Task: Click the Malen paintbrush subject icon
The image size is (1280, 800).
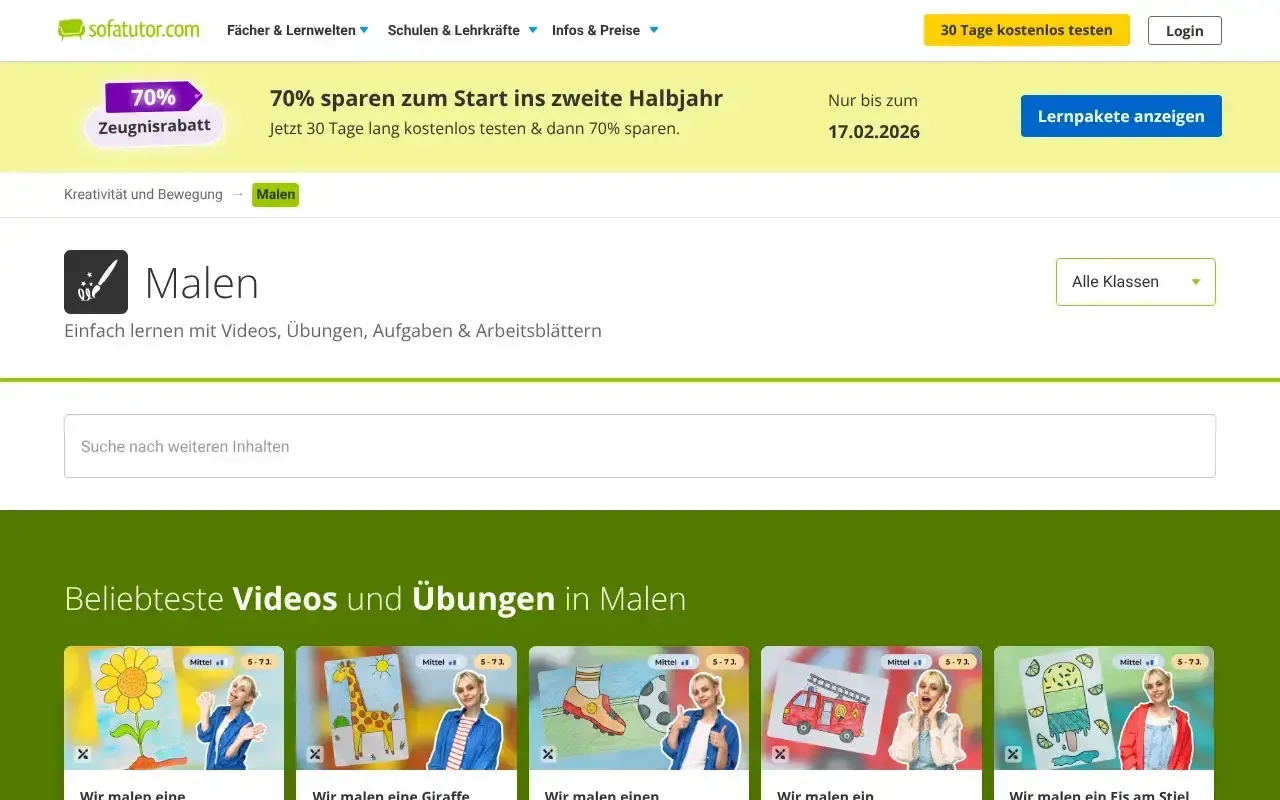Action: click(96, 282)
